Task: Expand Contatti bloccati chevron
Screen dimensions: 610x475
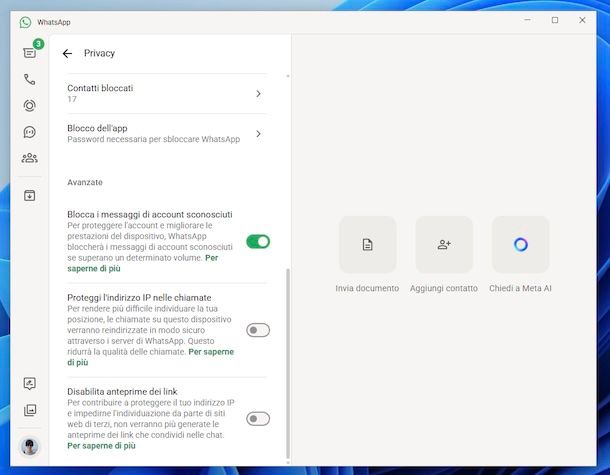Action: (x=258, y=94)
